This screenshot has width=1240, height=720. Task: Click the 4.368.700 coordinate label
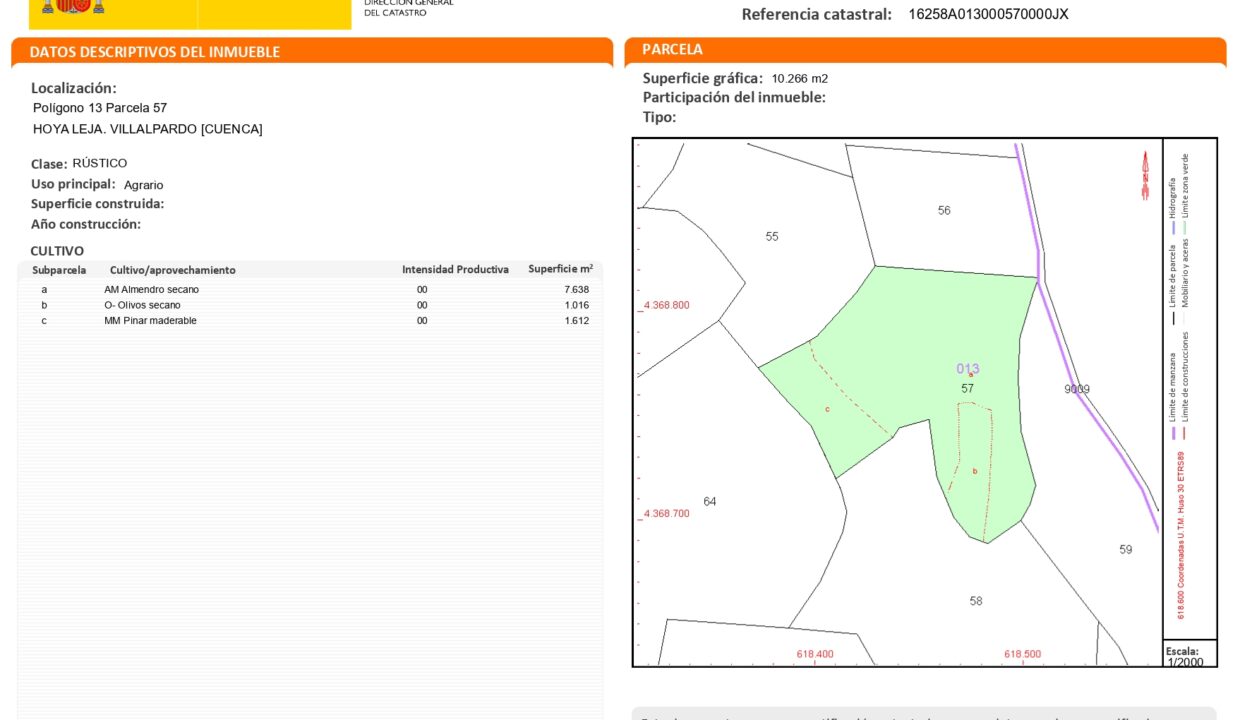667,513
